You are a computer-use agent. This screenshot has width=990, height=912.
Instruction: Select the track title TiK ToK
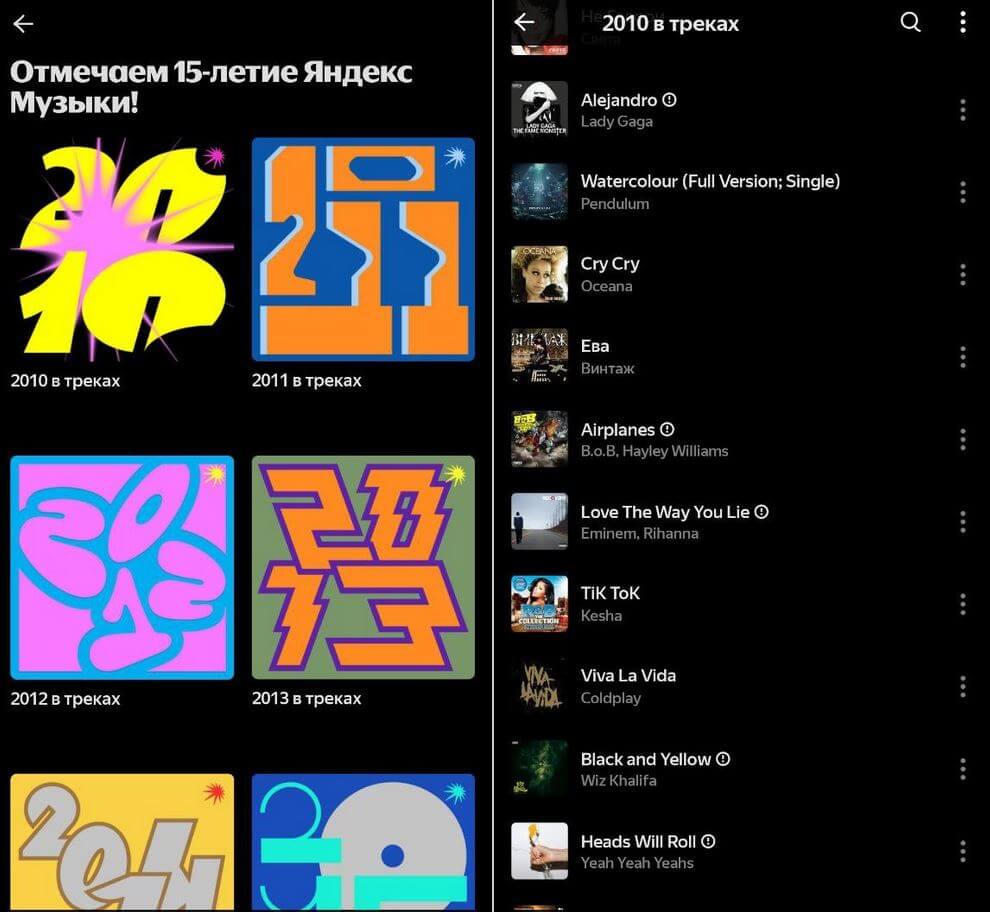click(610, 594)
